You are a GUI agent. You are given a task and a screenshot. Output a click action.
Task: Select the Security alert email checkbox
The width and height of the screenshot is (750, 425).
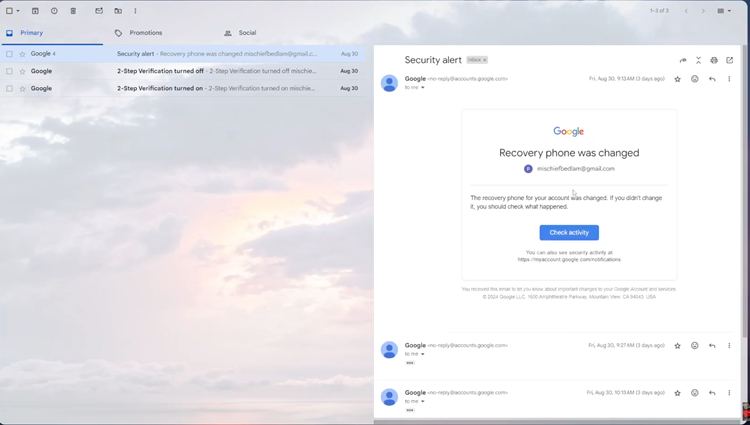[9, 54]
